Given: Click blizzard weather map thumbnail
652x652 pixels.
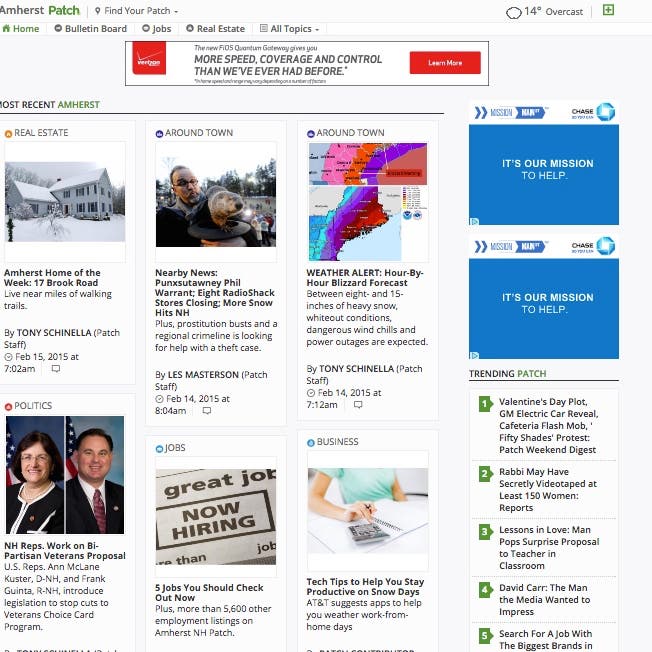Looking at the screenshot, I should 368,202.
